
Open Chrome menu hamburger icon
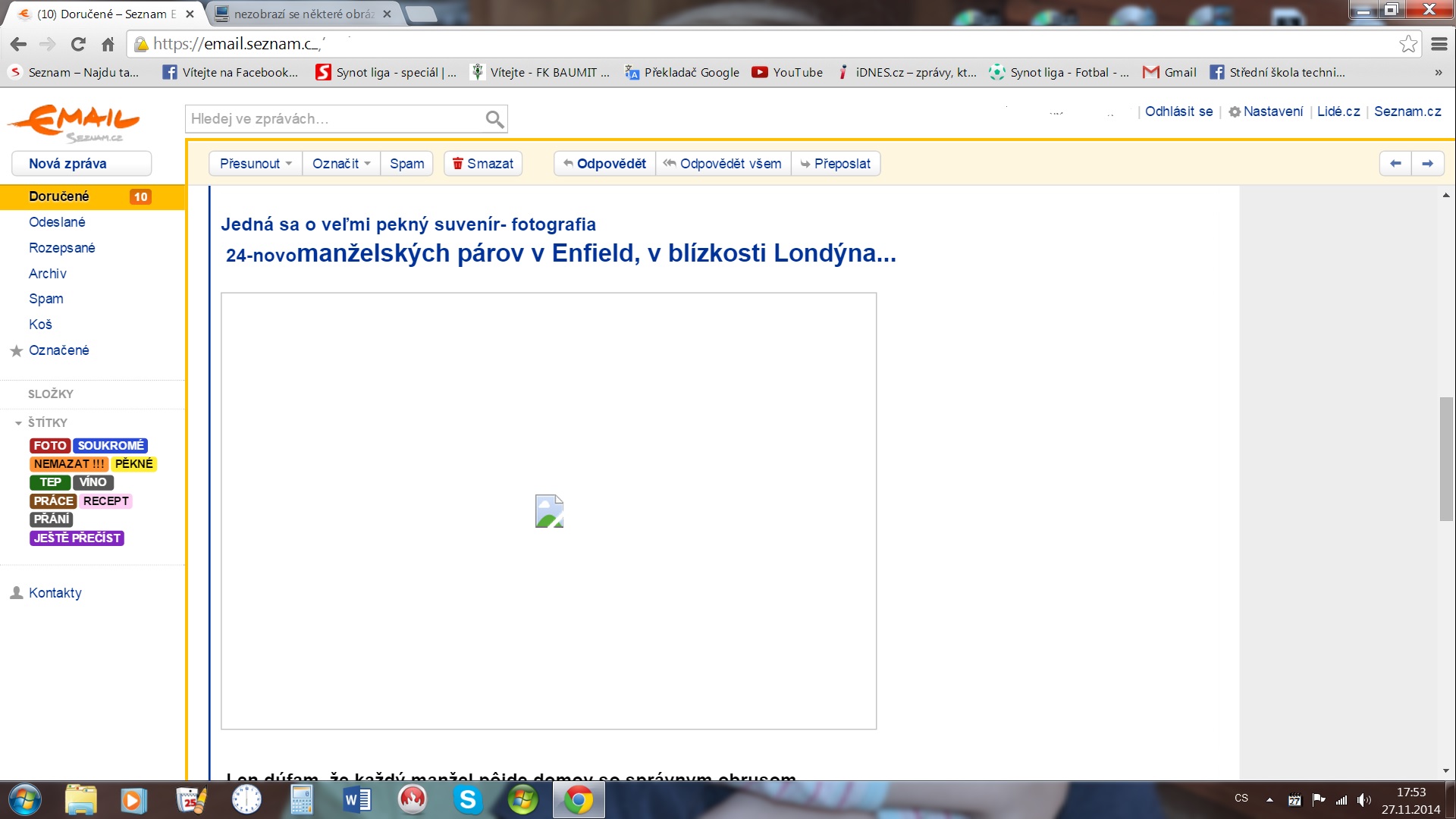(1439, 44)
